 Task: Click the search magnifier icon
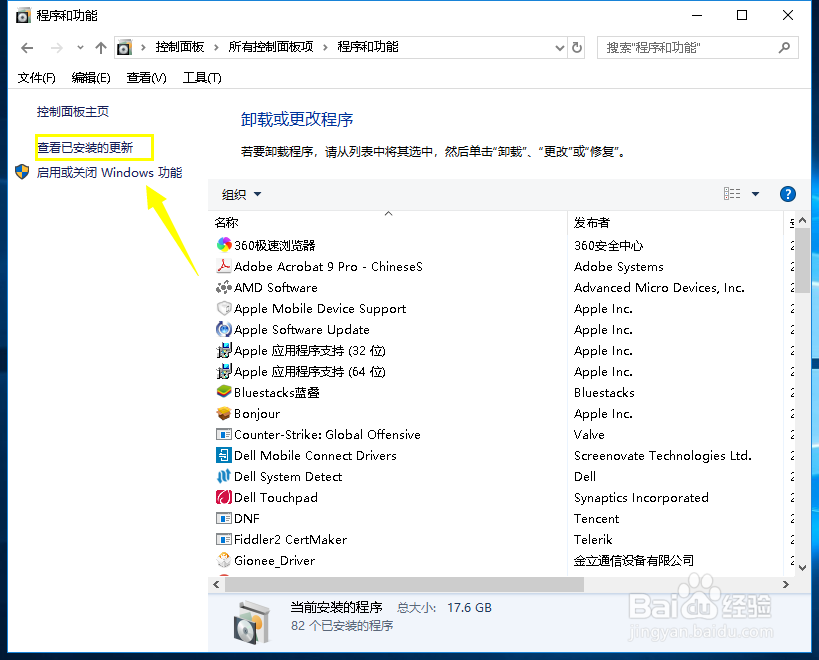pyautogui.click(x=784, y=48)
